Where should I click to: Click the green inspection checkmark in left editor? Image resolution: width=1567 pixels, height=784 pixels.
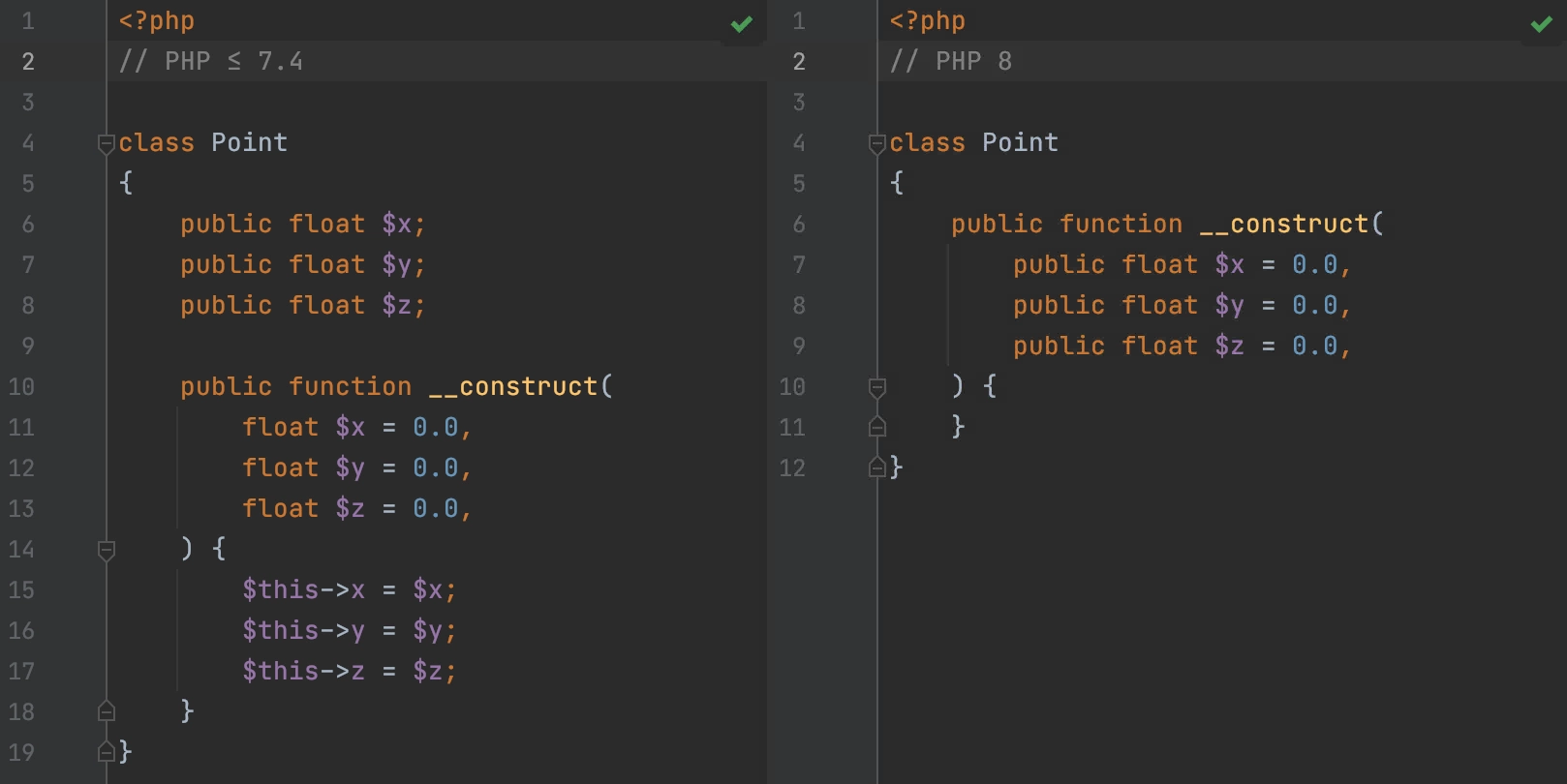[x=742, y=24]
